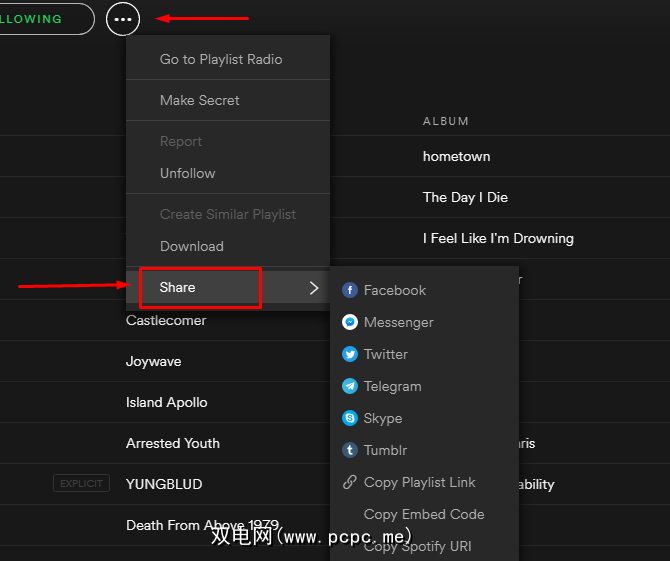Unfollow this playlist via the menu
The image size is (670, 561).
(x=188, y=174)
